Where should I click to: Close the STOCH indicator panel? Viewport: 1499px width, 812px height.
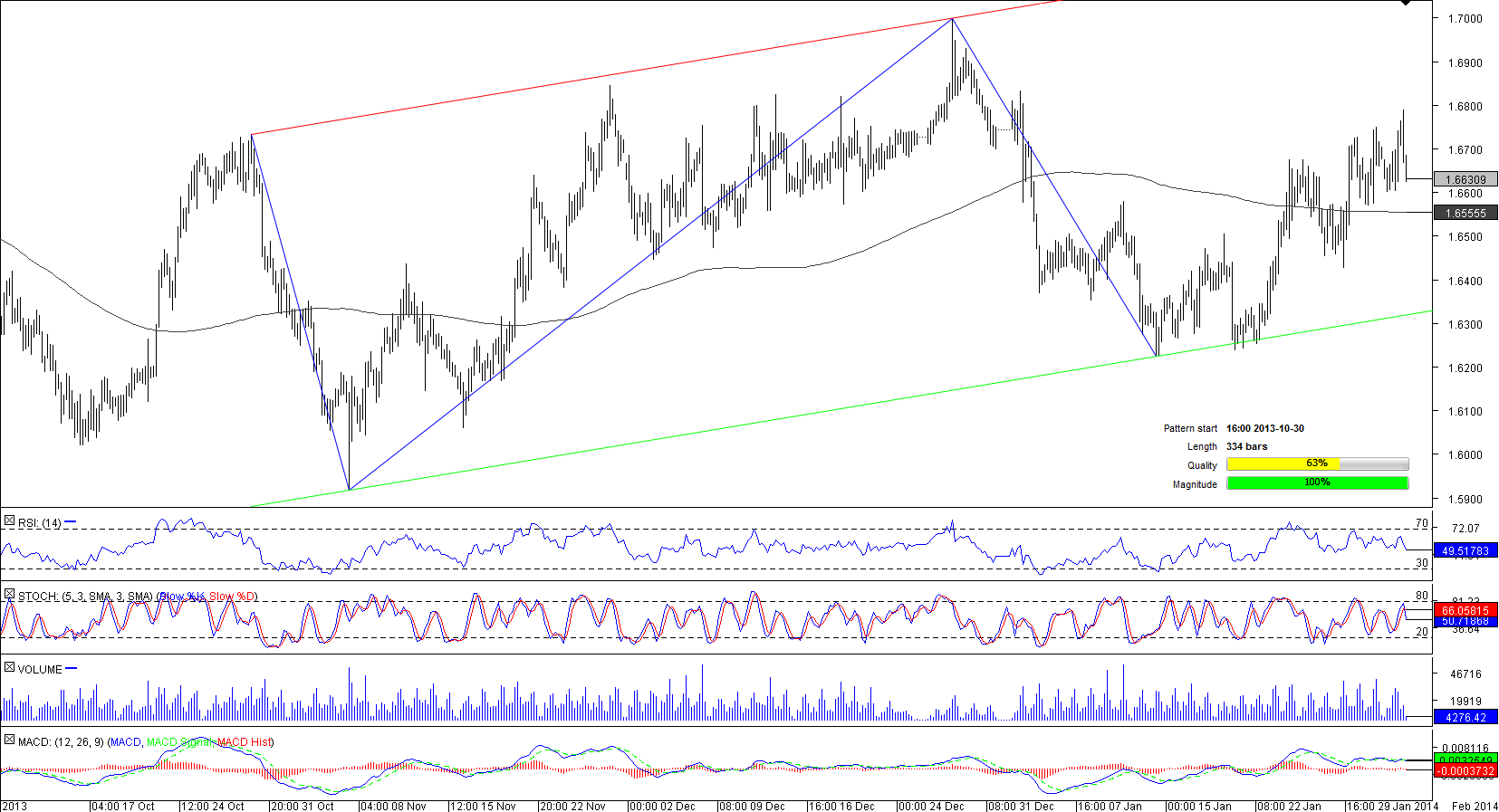tap(9, 595)
